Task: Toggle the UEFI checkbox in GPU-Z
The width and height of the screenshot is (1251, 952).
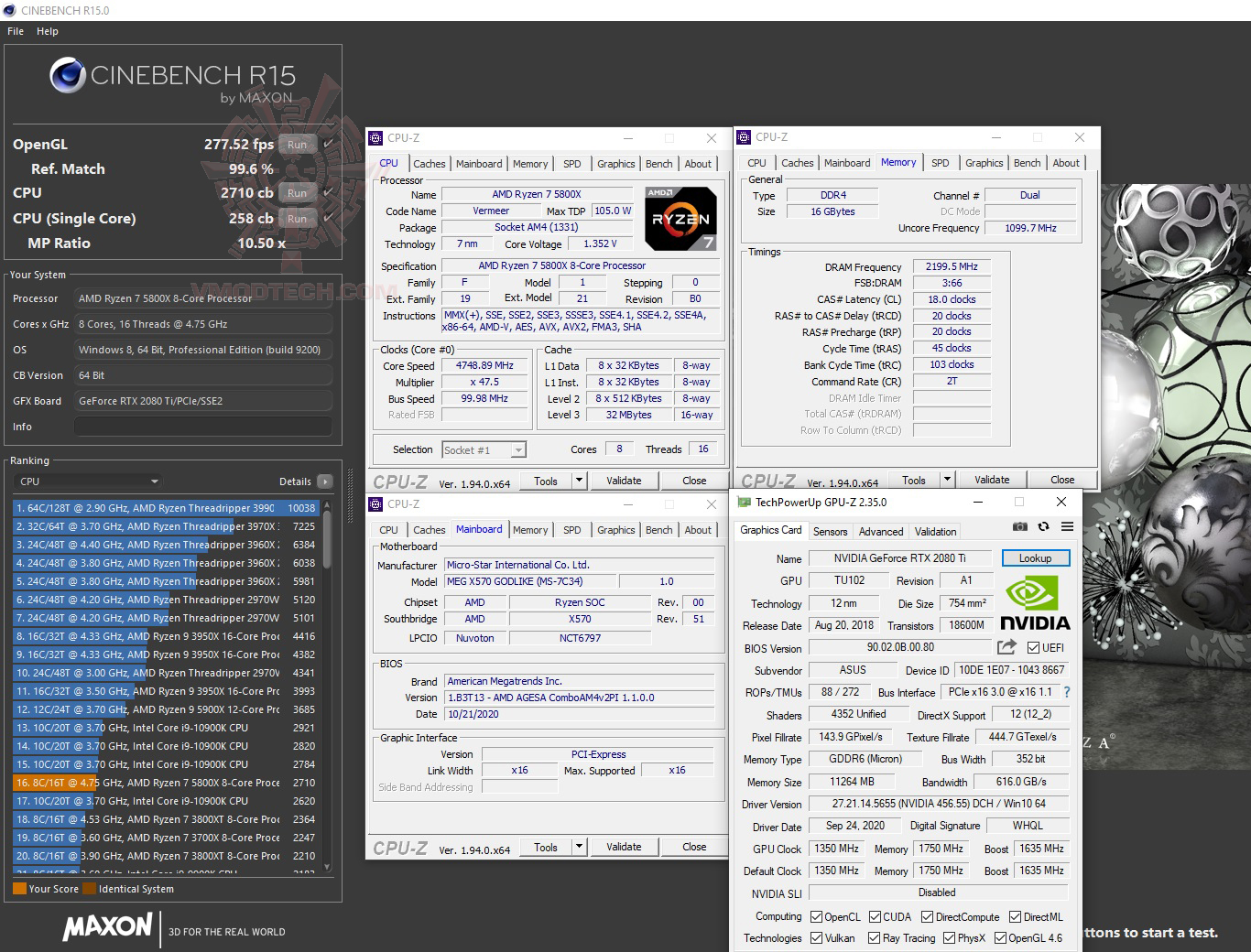Action: click(x=1033, y=648)
